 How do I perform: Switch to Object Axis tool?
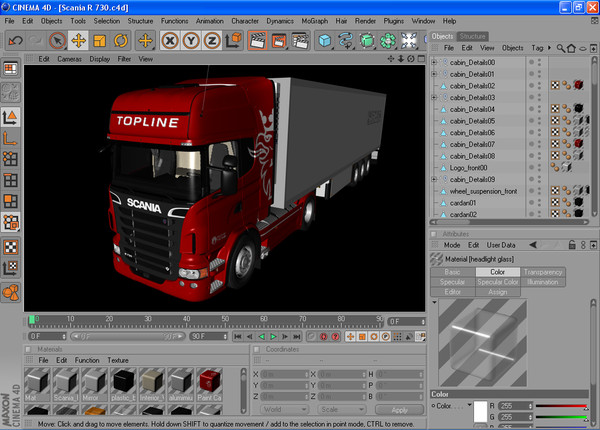pos(11,137)
